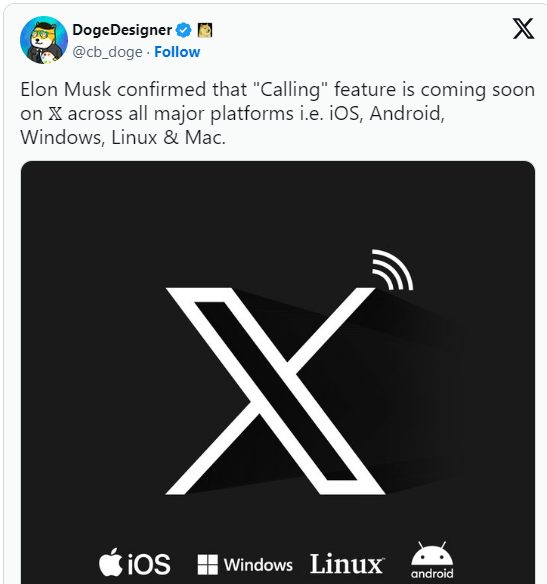
Task: Click the big white X logo graphic
Action: [x=275, y=391]
